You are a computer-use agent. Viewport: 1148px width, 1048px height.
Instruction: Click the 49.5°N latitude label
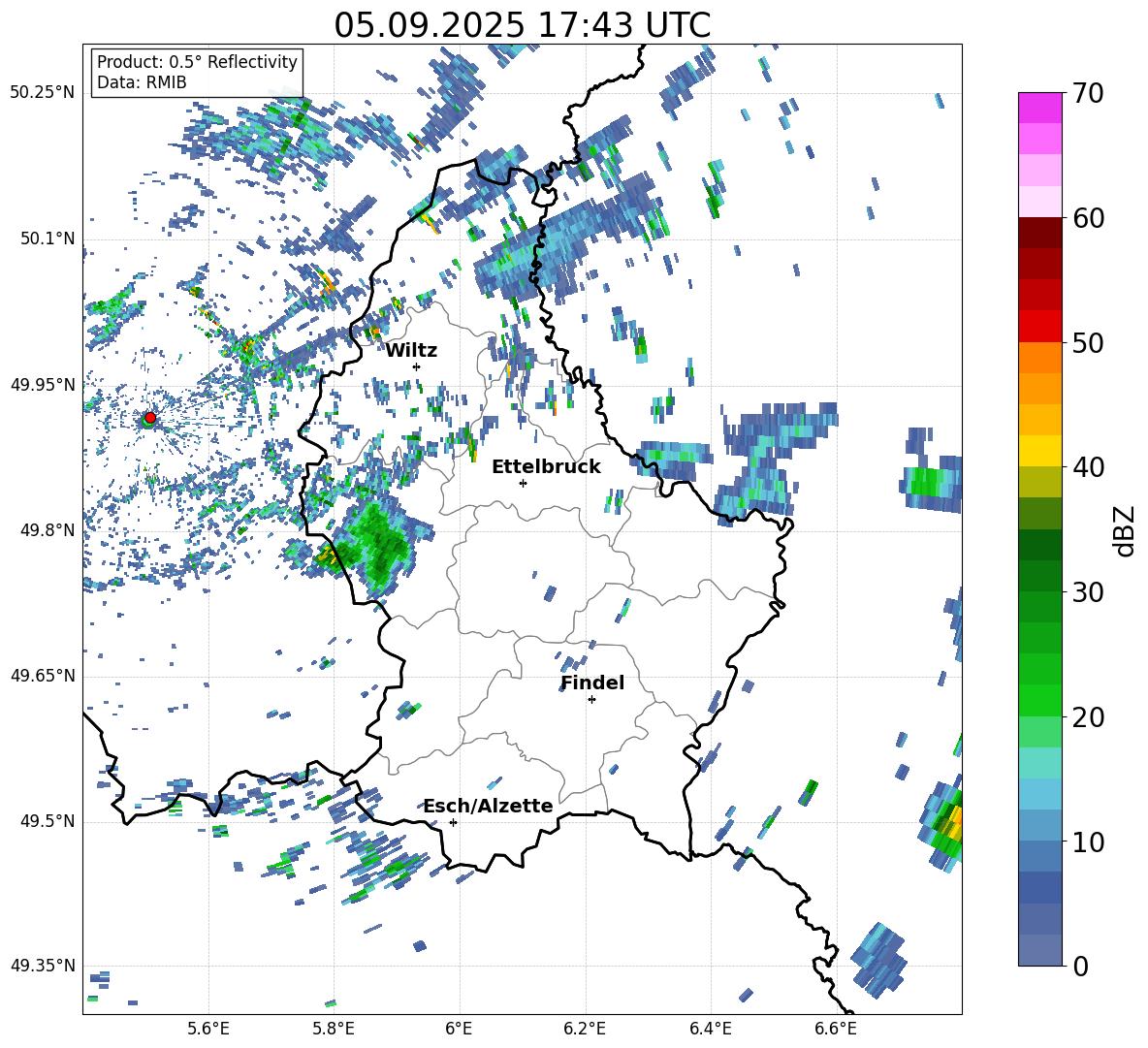click(47, 821)
